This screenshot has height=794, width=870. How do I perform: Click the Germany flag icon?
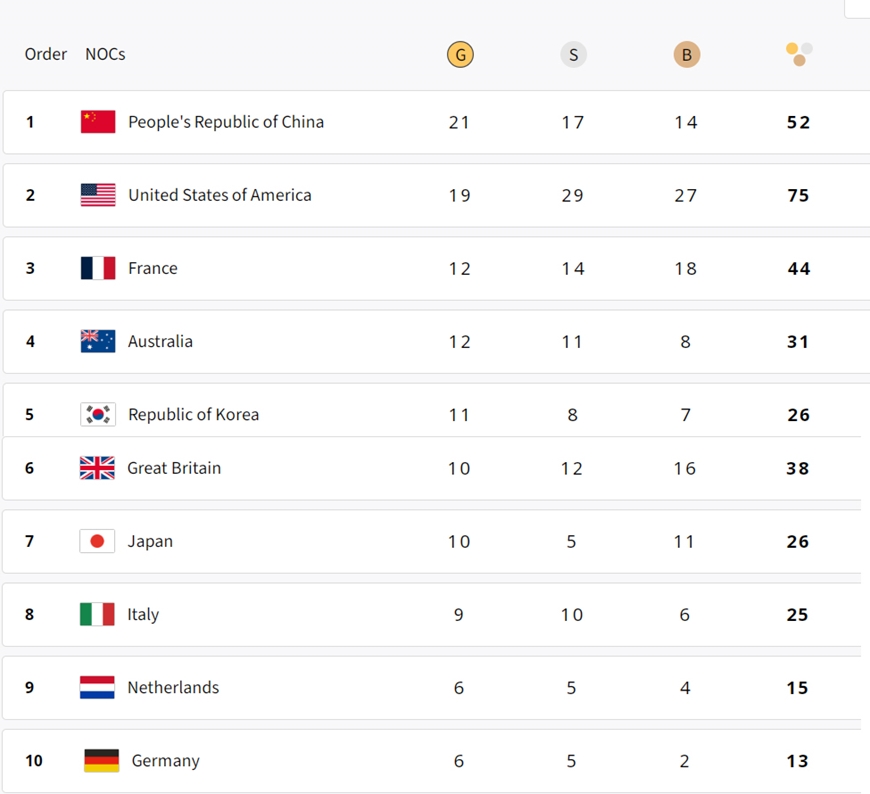point(101,760)
